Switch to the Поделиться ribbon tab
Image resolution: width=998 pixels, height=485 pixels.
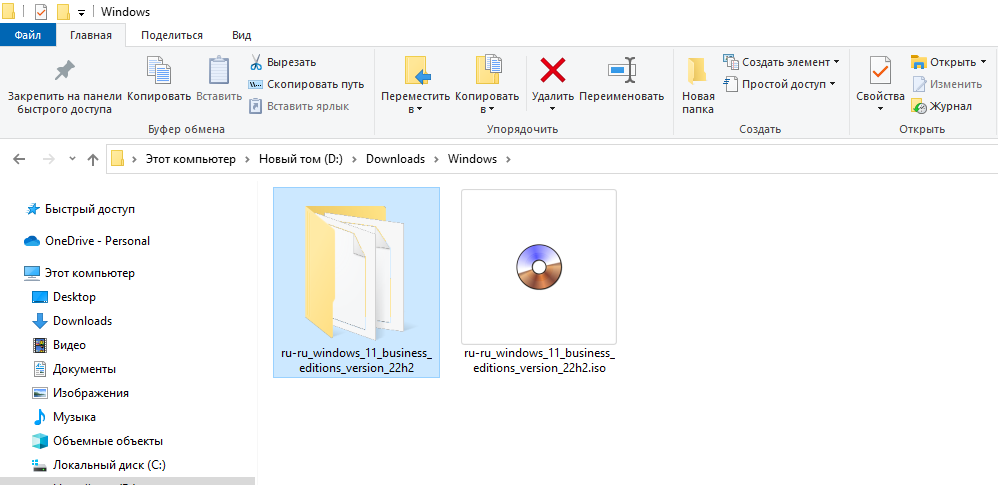[172, 36]
